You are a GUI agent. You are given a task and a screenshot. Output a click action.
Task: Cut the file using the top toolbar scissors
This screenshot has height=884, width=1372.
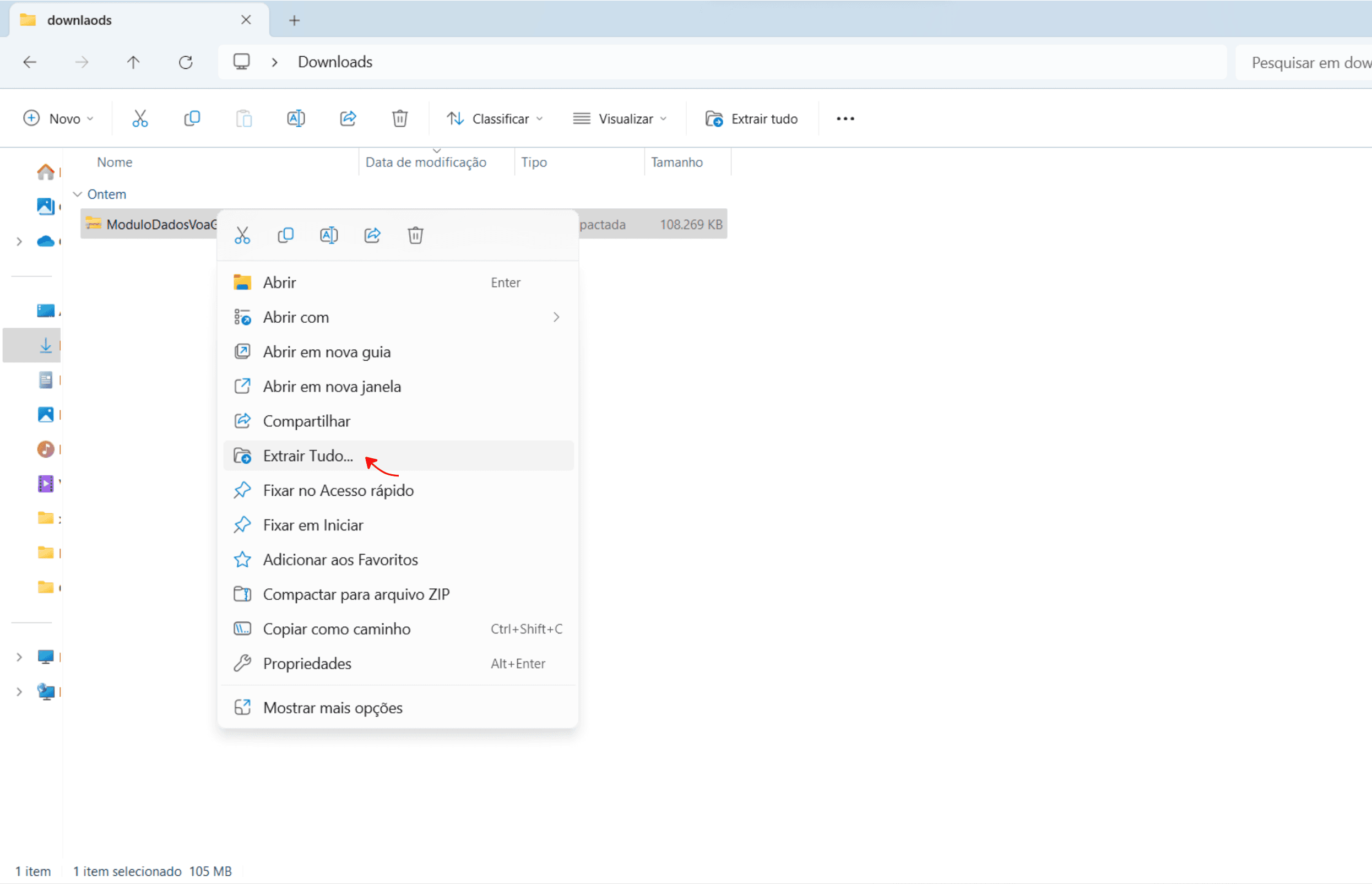[140, 118]
